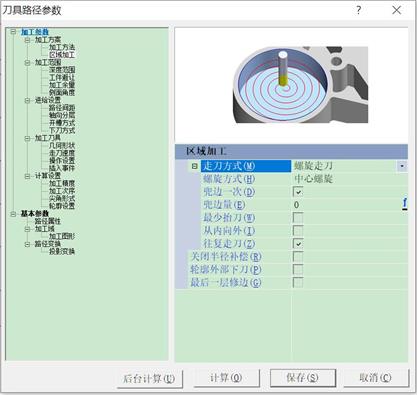Click the 兜边量 value field
The width and height of the screenshot is (417, 395).
[347, 205]
